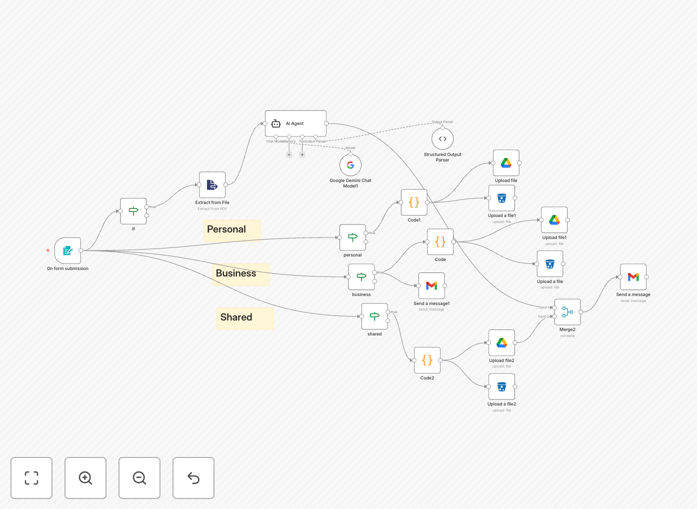Select the Code1 node

tap(414, 202)
